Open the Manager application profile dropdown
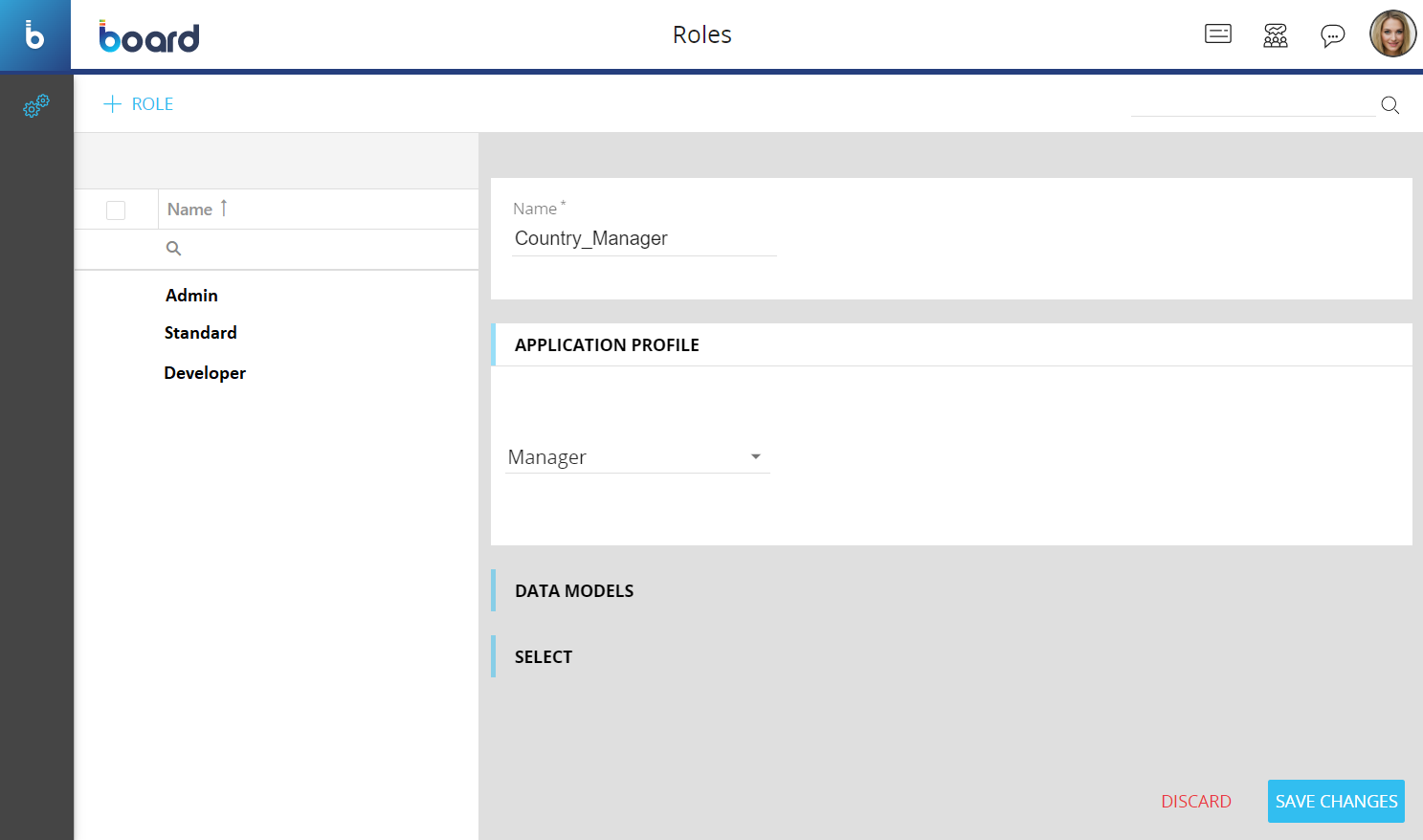The width and height of the screenshot is (1423, 840). pos(637,457)
